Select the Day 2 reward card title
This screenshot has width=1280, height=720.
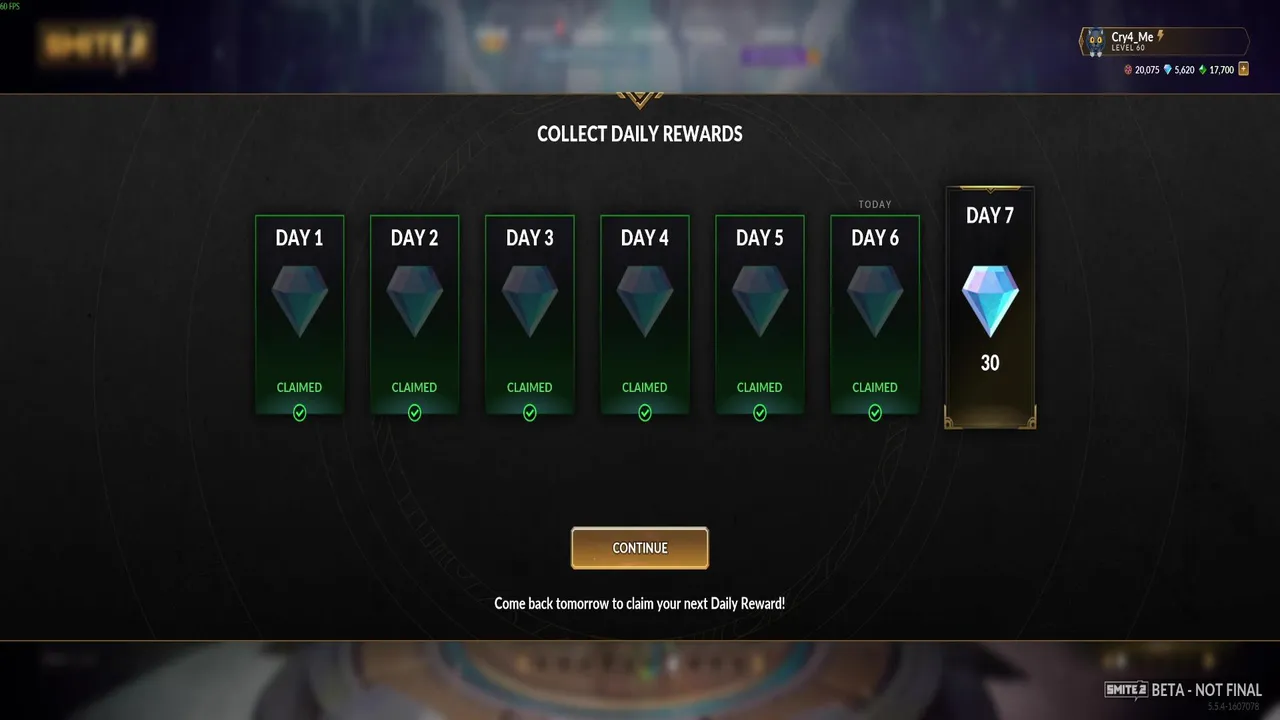pyautogui.click(x=414, y=238)
